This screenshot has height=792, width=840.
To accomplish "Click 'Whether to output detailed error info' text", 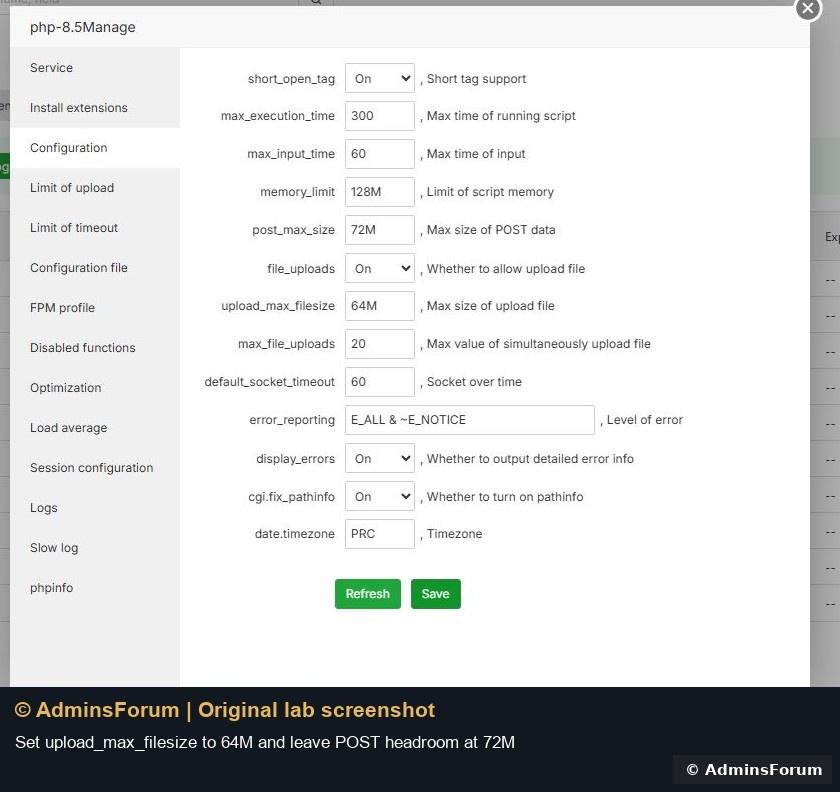I will tap(530, 459).
